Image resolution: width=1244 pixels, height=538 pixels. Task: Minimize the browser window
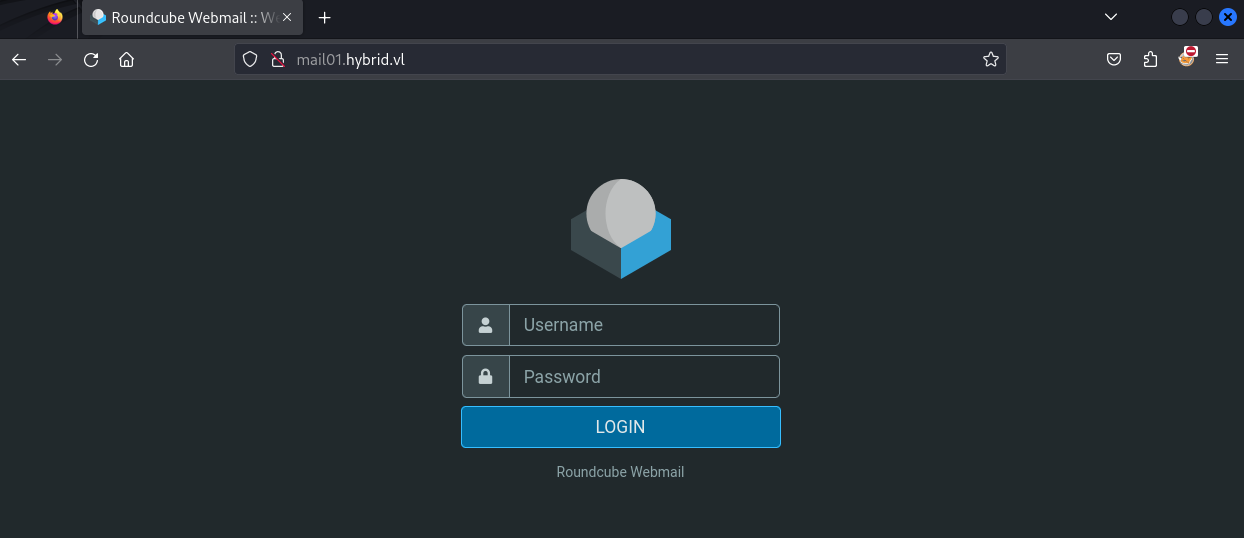click(x=1180, y=17)
